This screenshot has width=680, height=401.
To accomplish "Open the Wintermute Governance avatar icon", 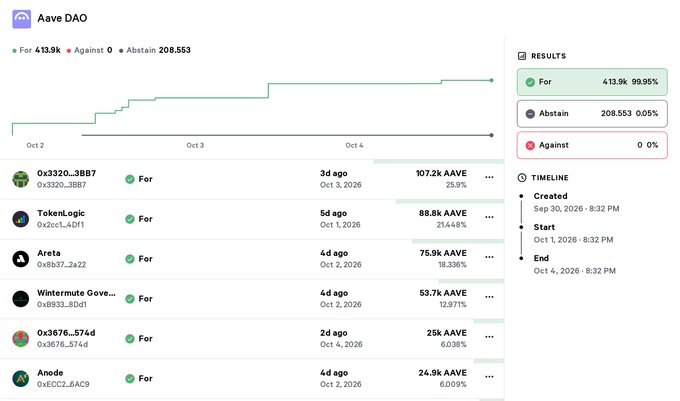I will (20, 299).
